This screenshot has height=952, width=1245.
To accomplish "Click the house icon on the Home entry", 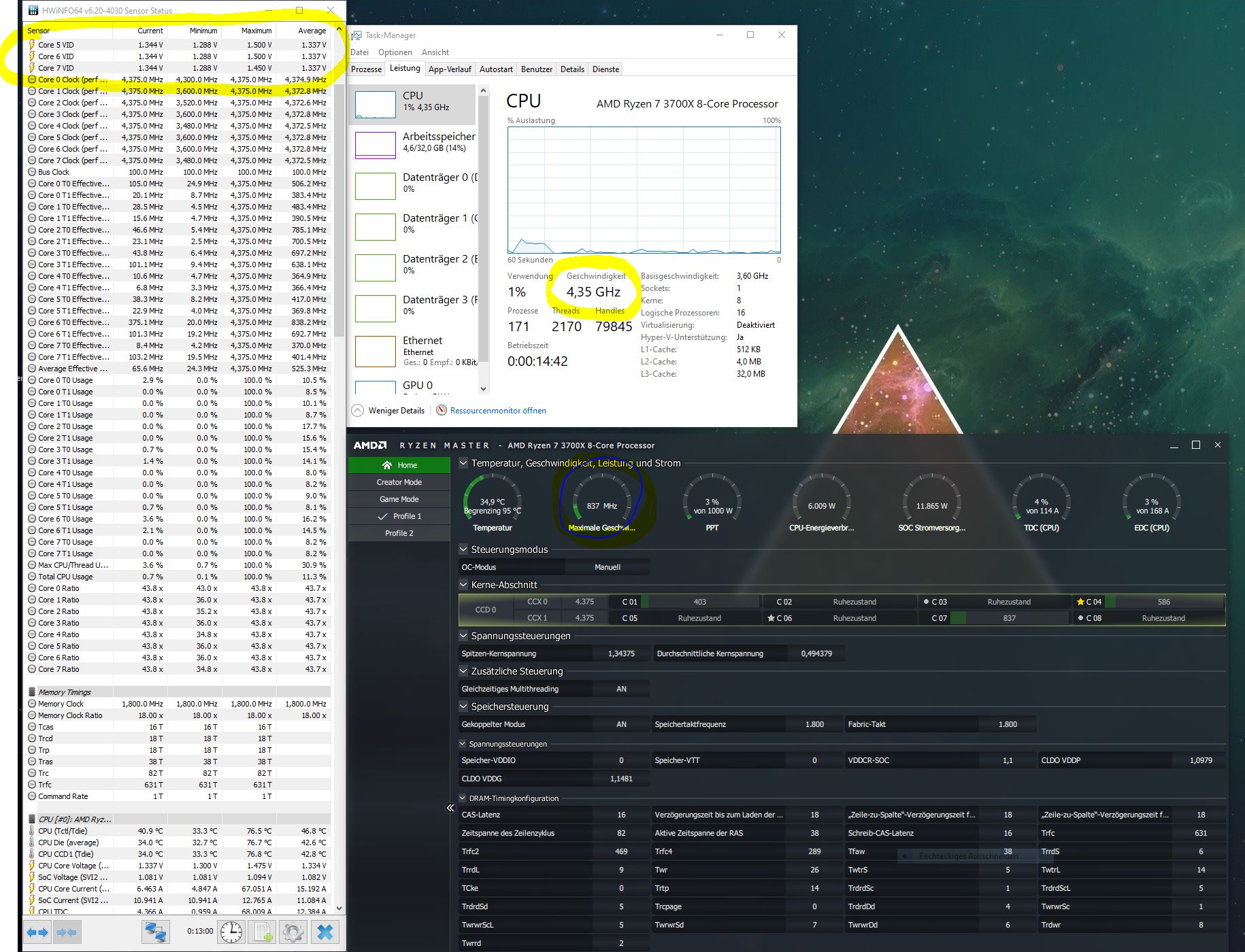I will [x=387, y=465].
